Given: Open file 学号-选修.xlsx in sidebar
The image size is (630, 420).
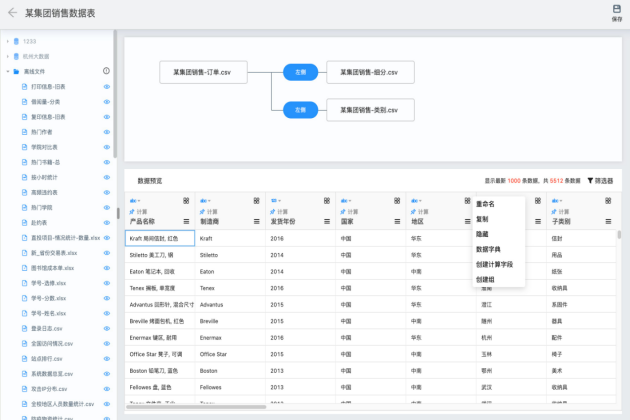Looking at the screenshot, I should pyautogui.click(x=49, y=283).
